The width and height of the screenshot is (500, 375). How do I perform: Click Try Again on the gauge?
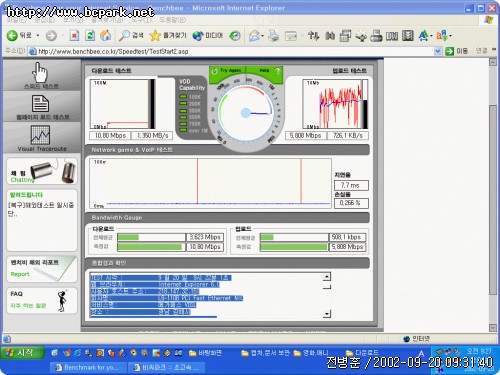tap(227, 71)
